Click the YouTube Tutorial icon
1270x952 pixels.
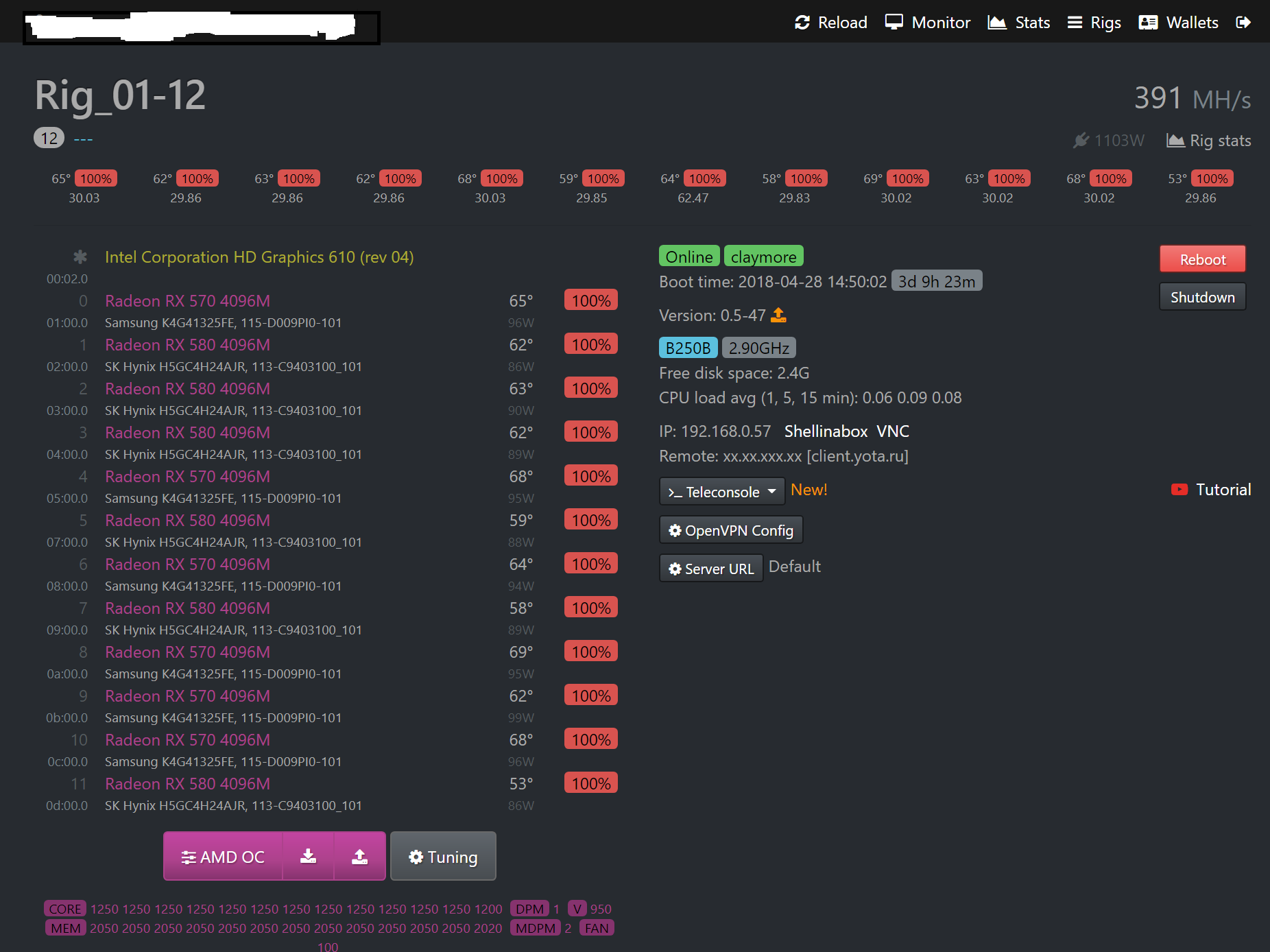pos(1179,490)
